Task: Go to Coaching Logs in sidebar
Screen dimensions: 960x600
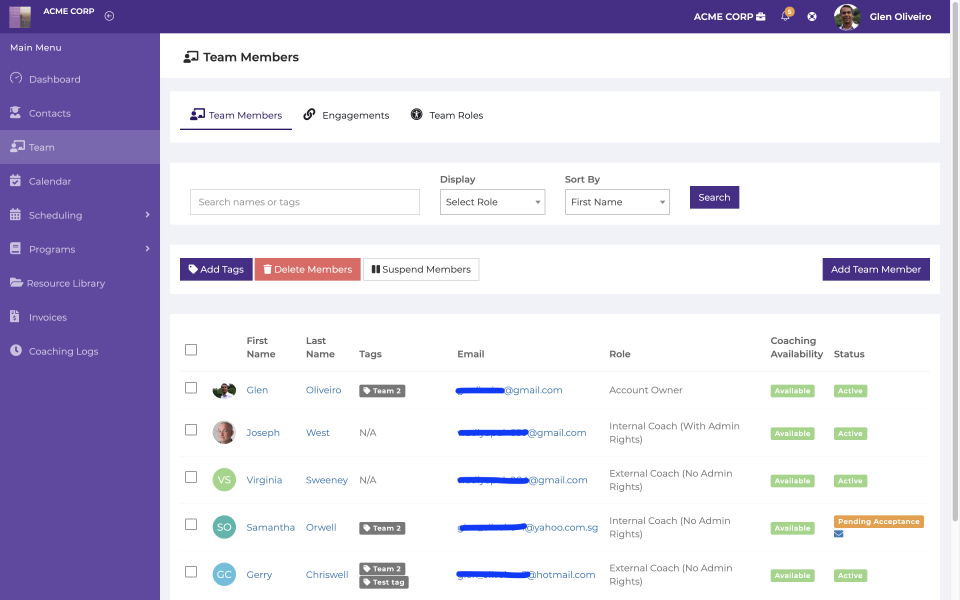Action: [x=64, y=351]
